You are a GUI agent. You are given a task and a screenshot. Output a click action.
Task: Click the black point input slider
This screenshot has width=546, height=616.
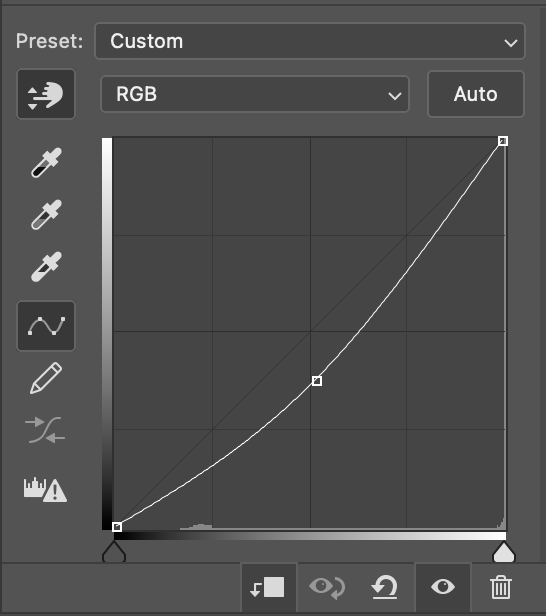(114, 552)
